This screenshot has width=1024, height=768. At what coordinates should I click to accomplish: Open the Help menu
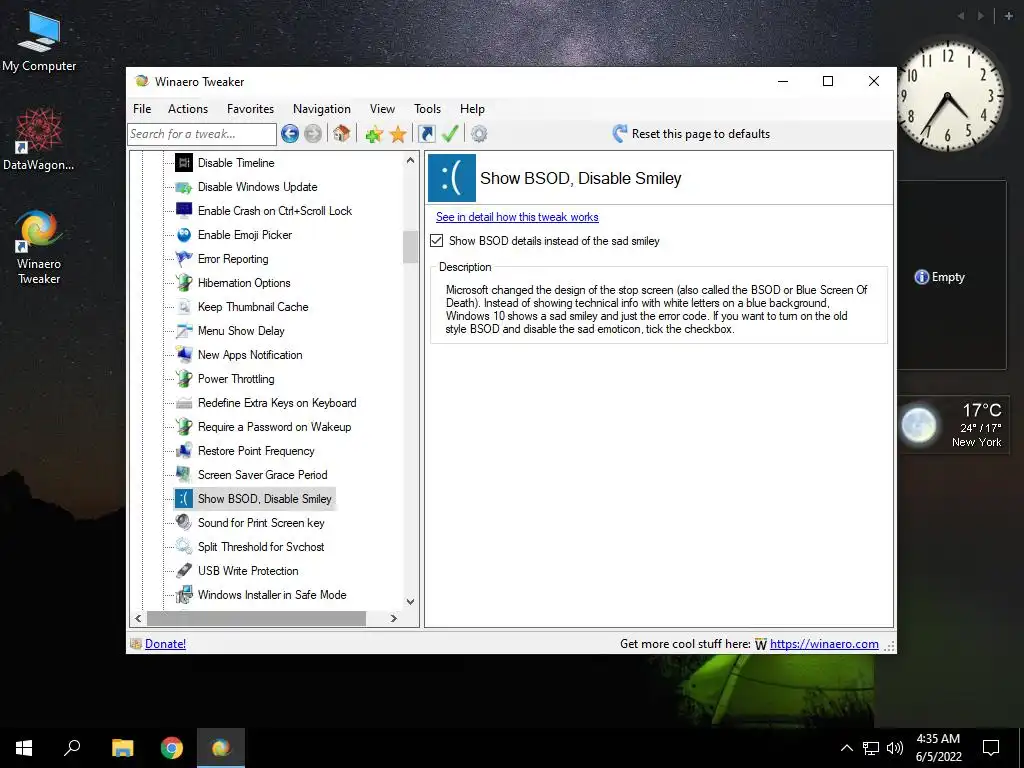pos(472,109)
